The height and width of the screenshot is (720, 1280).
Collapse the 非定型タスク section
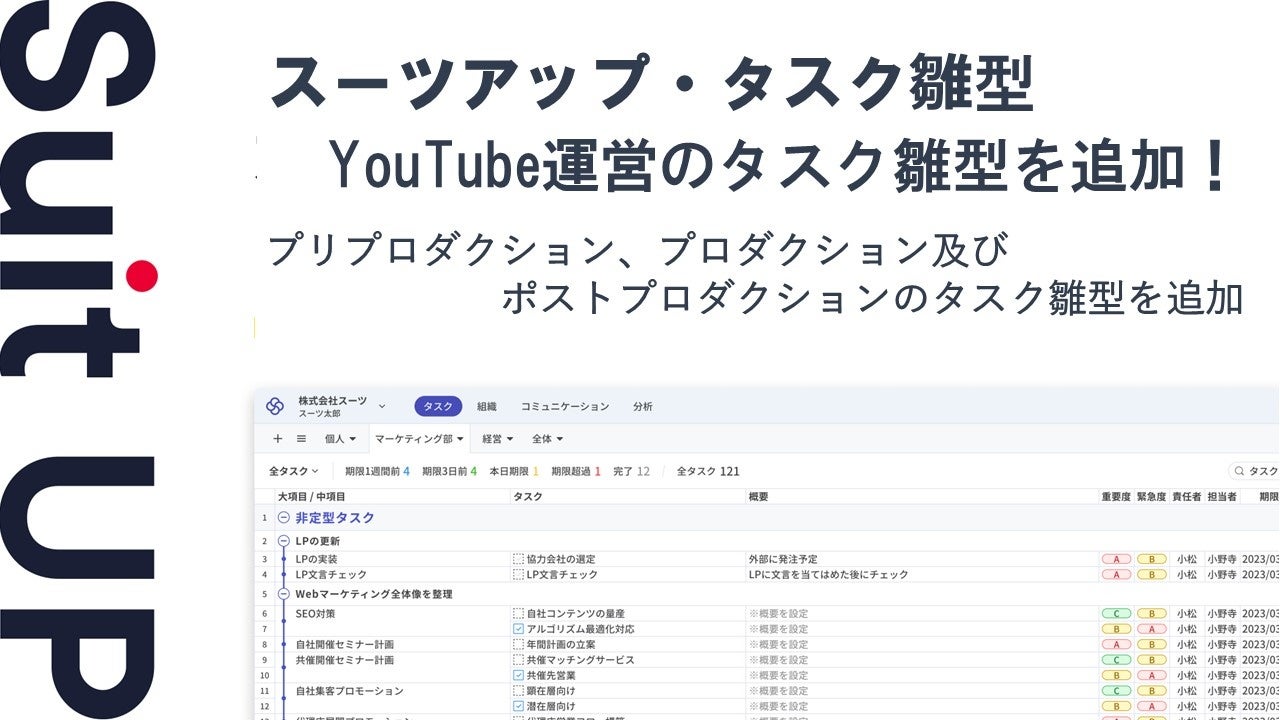click(x=284, y=518)
